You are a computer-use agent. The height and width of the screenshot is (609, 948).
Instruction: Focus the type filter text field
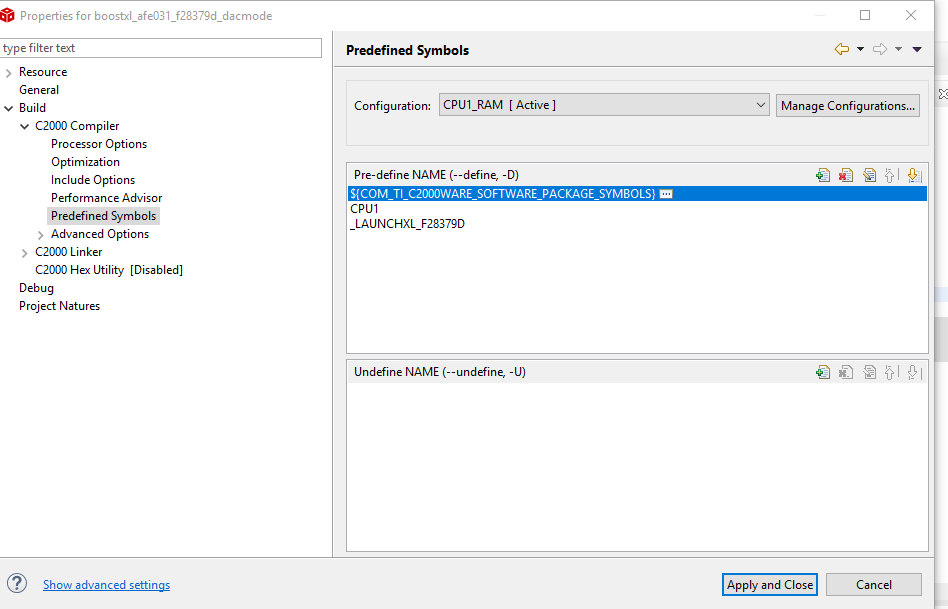click(x=161, y=48)
